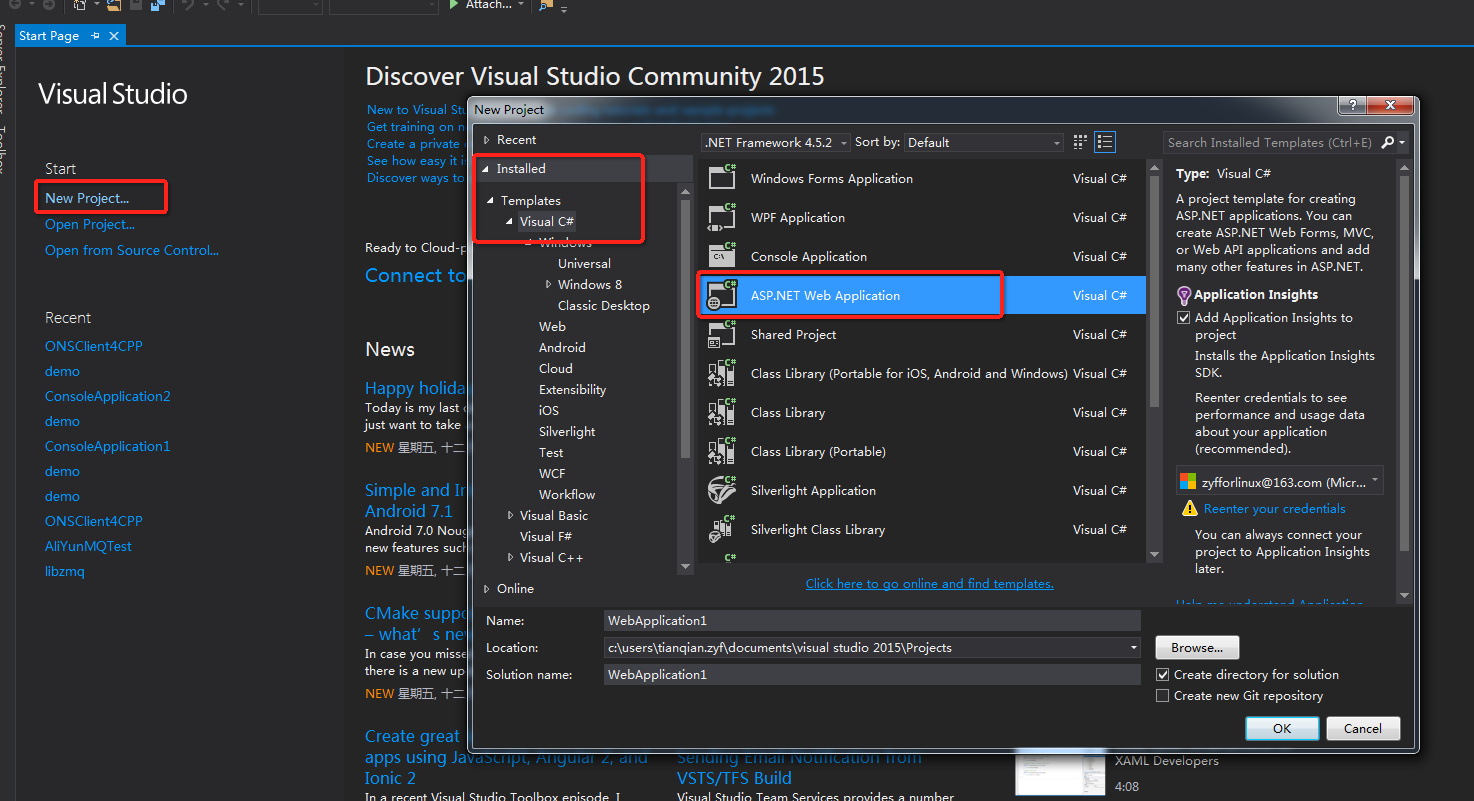The width and height of the screenshot is (1474, 801).
Task: Click the green Attach play icon in toolbar
Action: click(454, 4)
